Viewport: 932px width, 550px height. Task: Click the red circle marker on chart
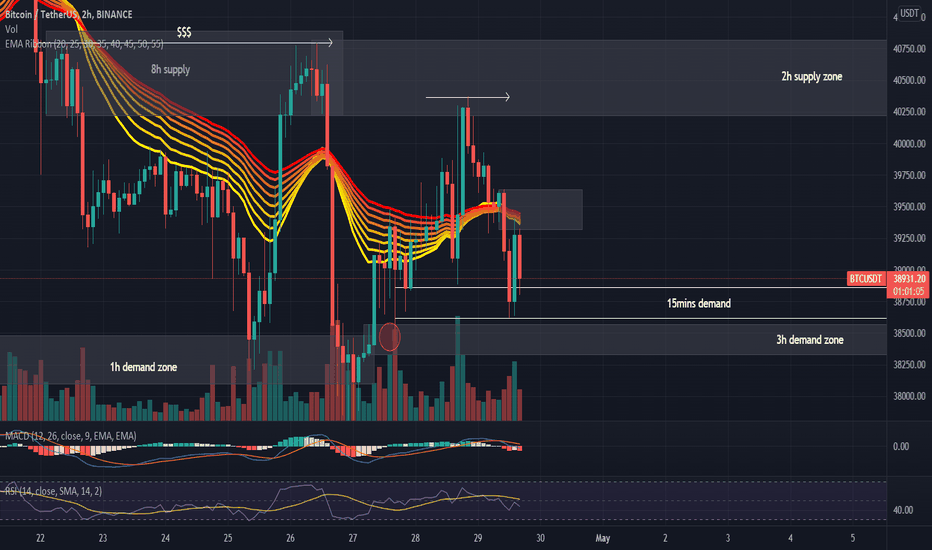point(389,337)
